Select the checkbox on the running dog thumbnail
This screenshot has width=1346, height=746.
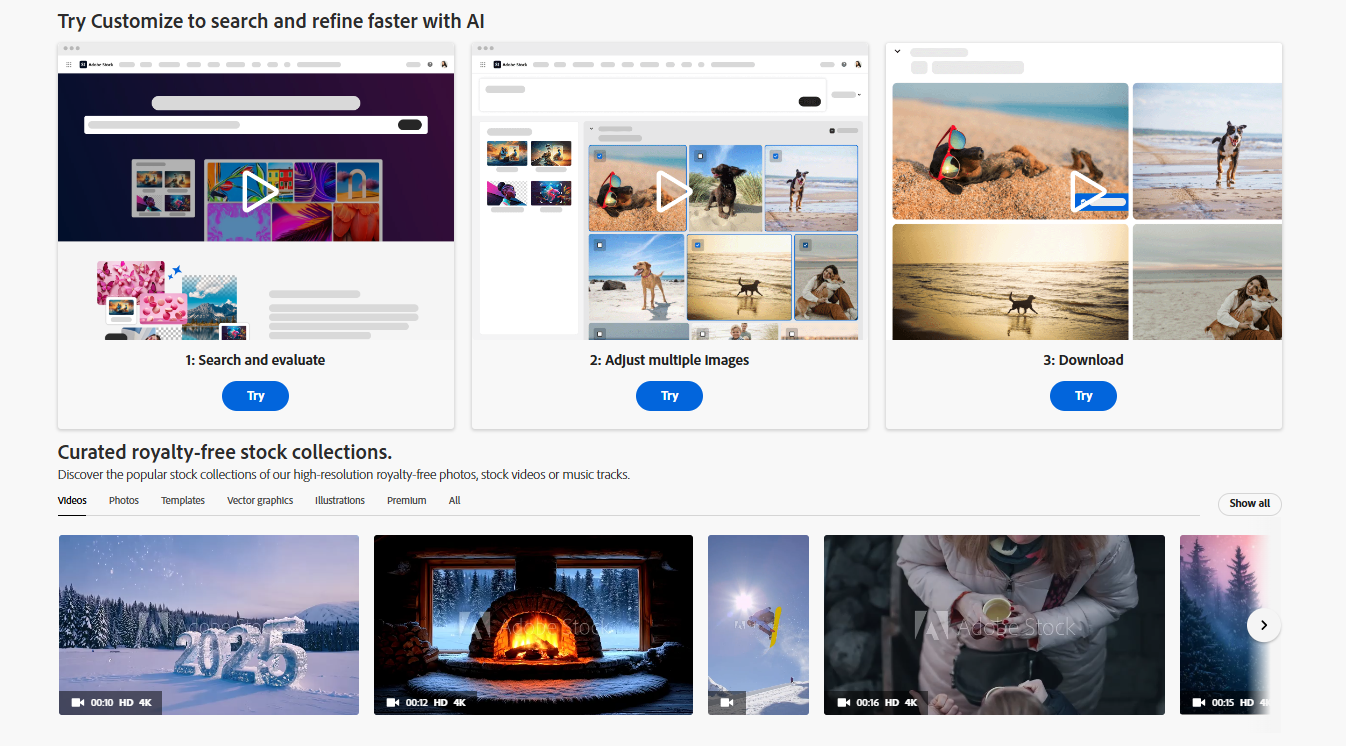(775, 157)
